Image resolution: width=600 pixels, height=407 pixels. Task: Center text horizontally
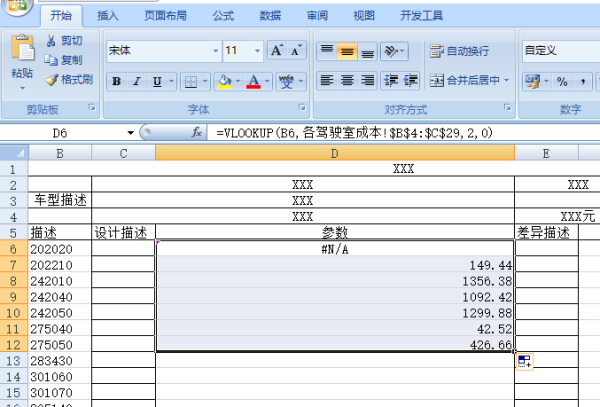(347, 81)
